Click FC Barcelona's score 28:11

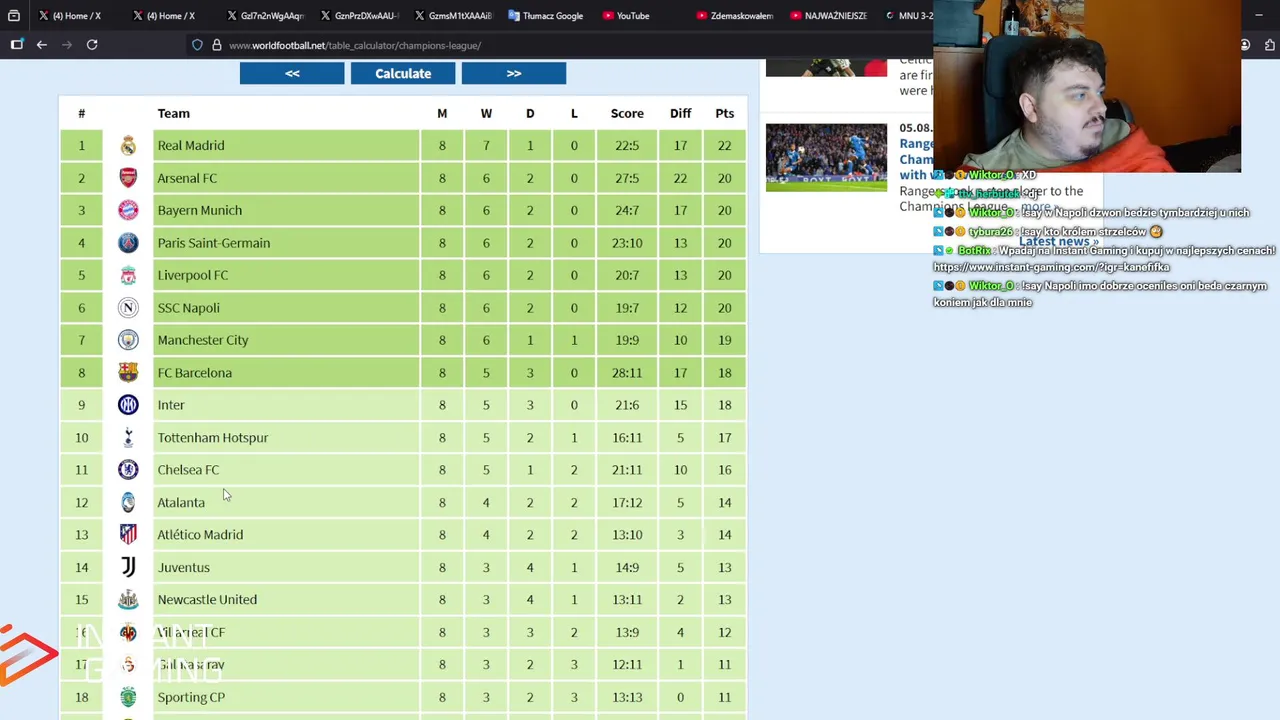click(627, 373)
